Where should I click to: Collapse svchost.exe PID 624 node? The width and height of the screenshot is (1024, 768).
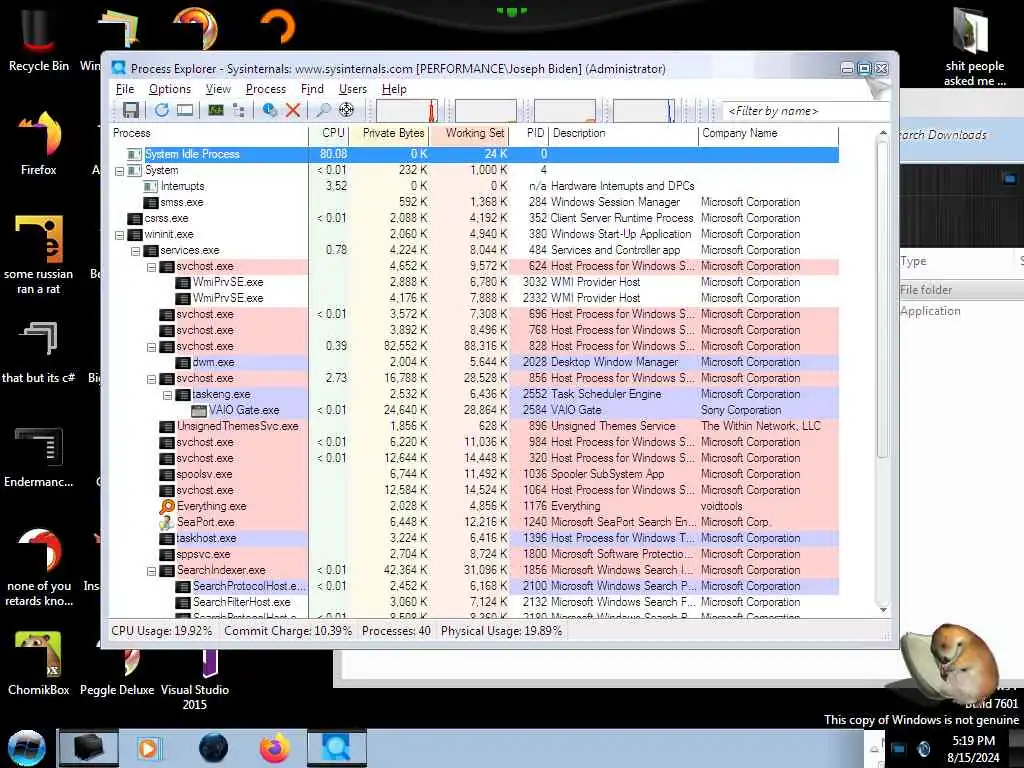click(152, 267)
